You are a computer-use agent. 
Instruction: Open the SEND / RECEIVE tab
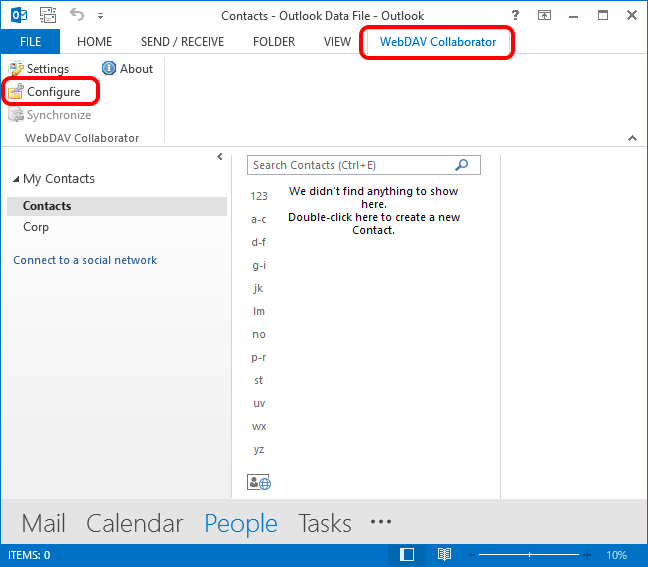pyautogui.click(x=182, y=42)
